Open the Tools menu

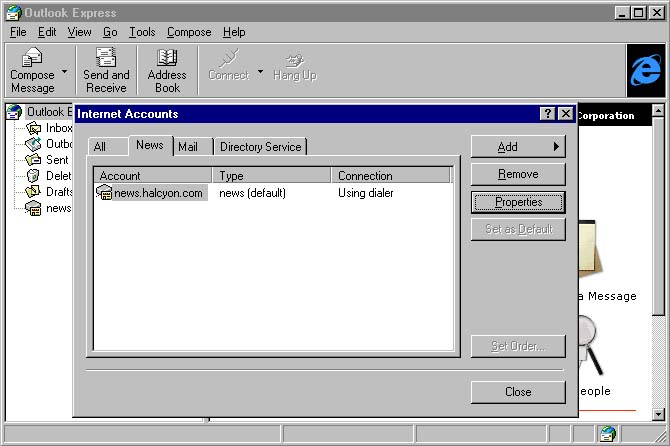click(x=142, y=32)
